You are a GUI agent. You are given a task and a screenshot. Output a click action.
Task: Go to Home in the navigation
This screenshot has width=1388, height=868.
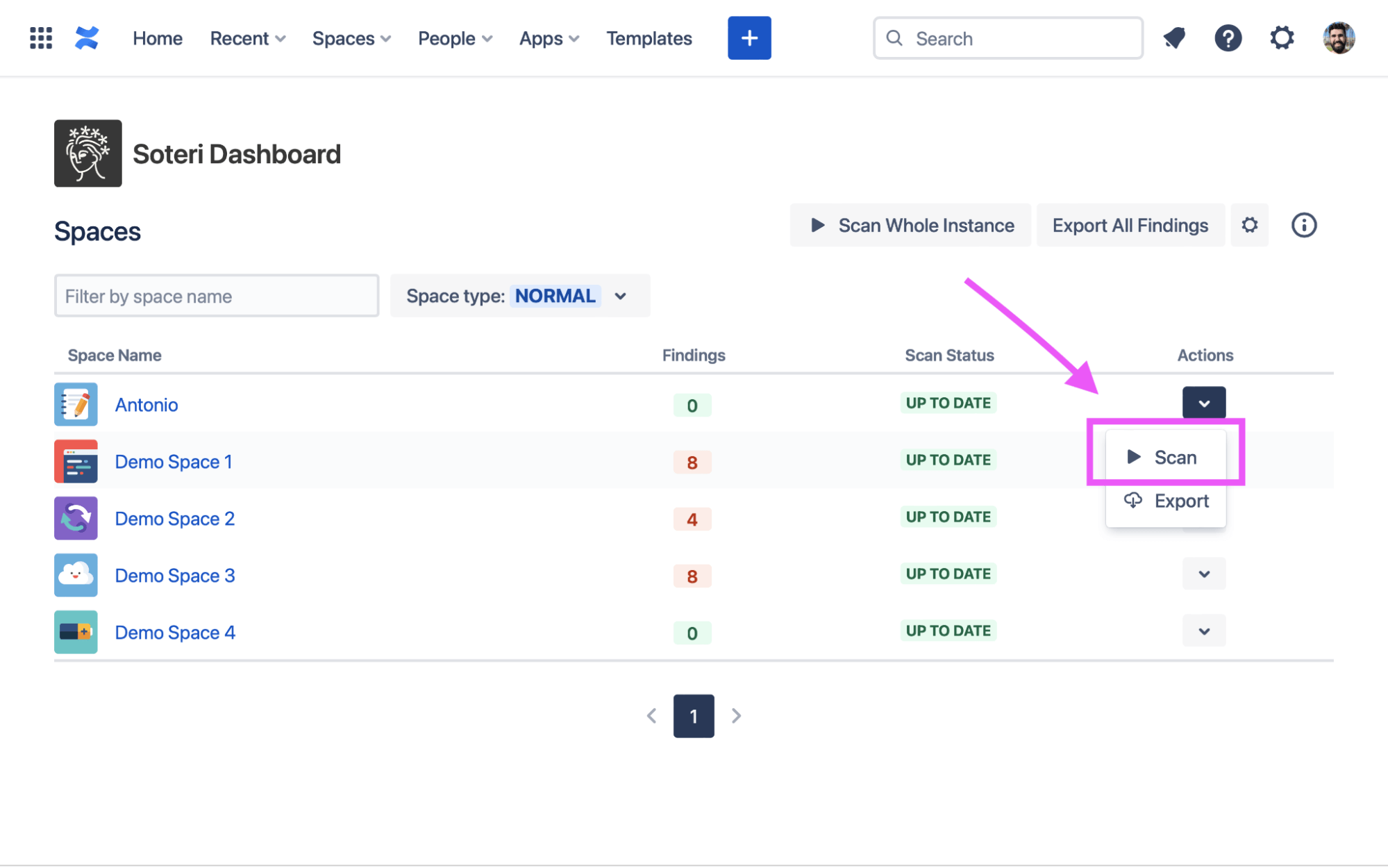pos(158,38)
